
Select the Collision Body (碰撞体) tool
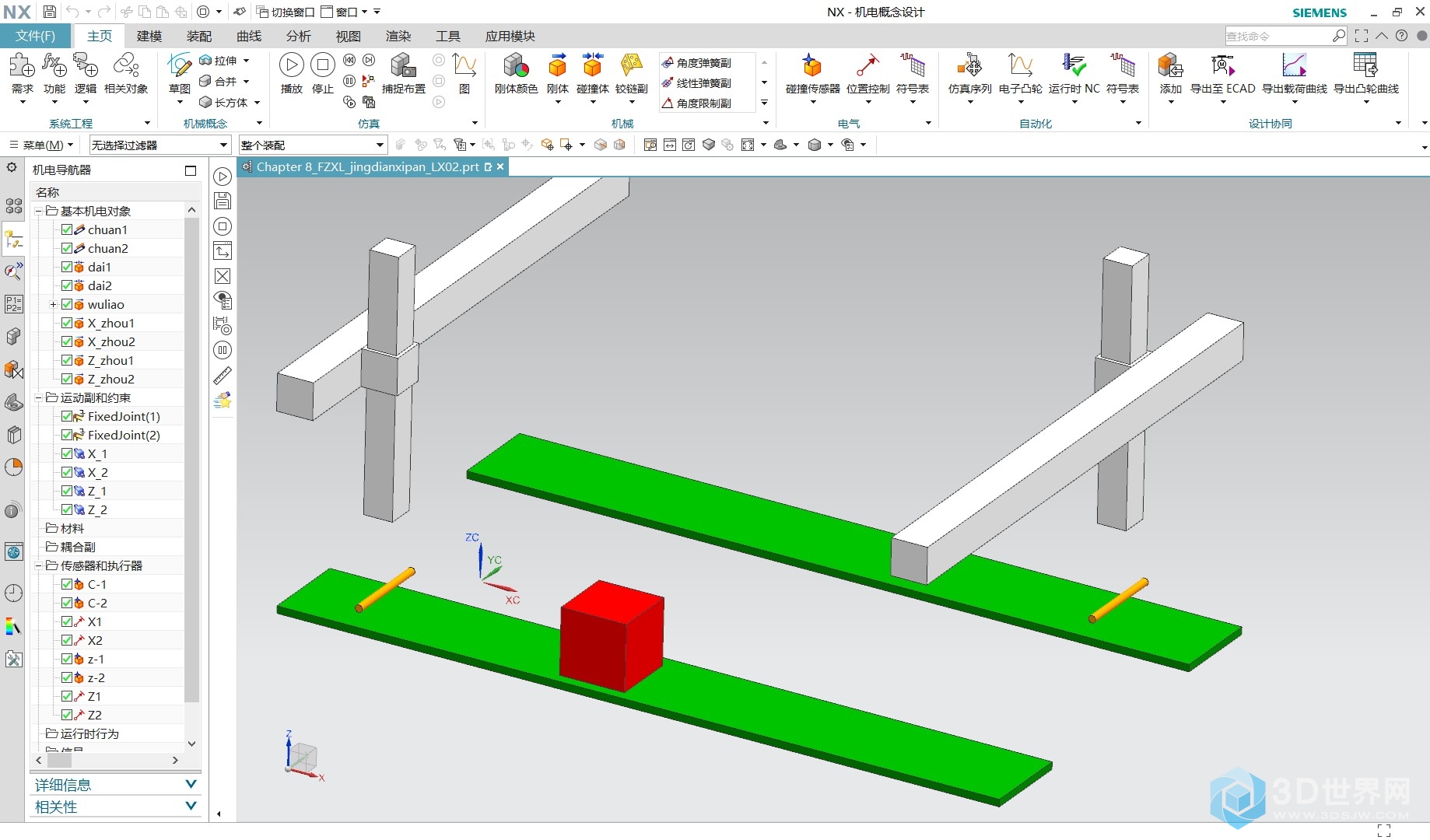click(592, 74)
